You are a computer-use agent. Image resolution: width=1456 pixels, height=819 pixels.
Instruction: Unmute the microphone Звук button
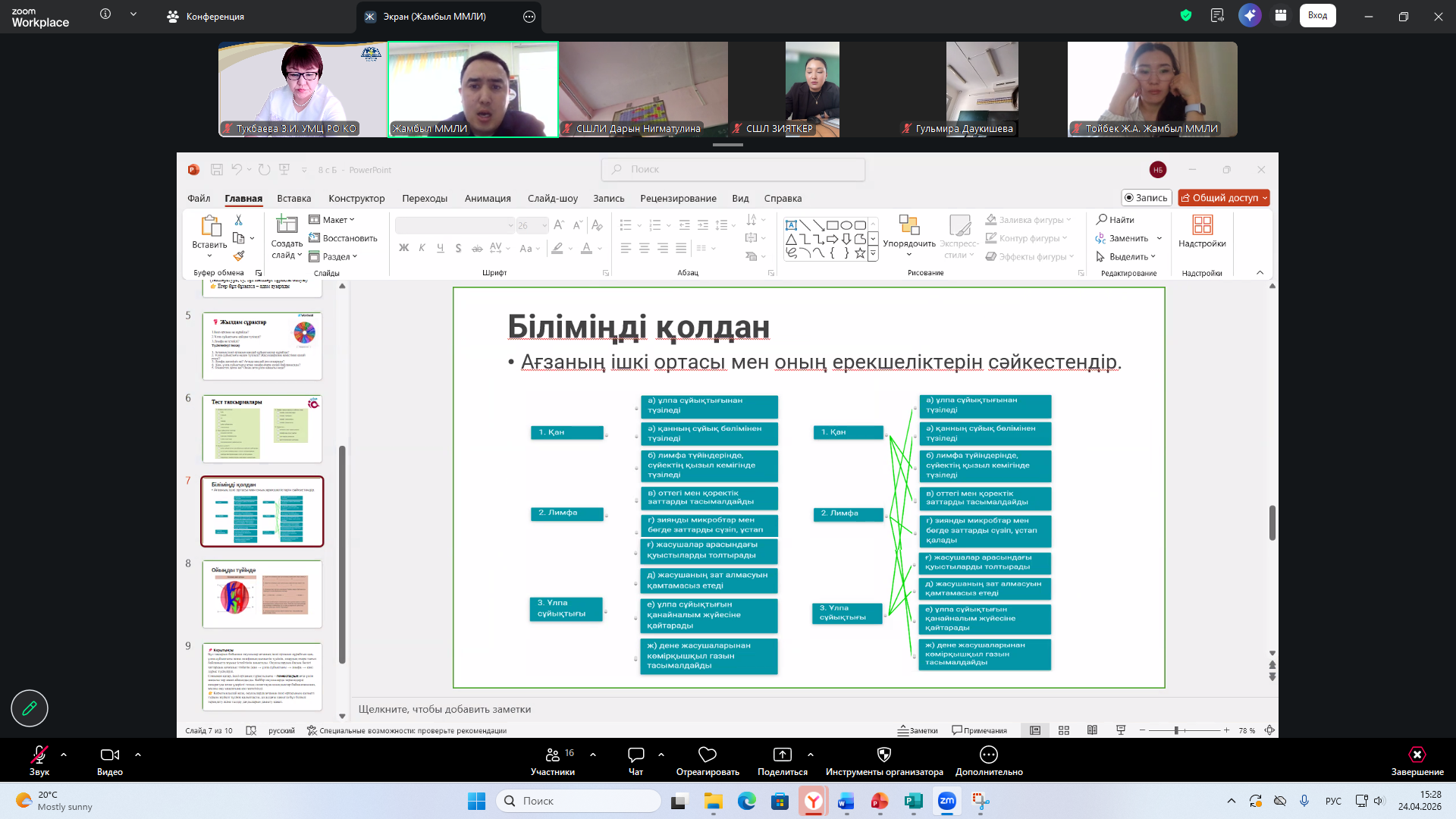[39, 755]
